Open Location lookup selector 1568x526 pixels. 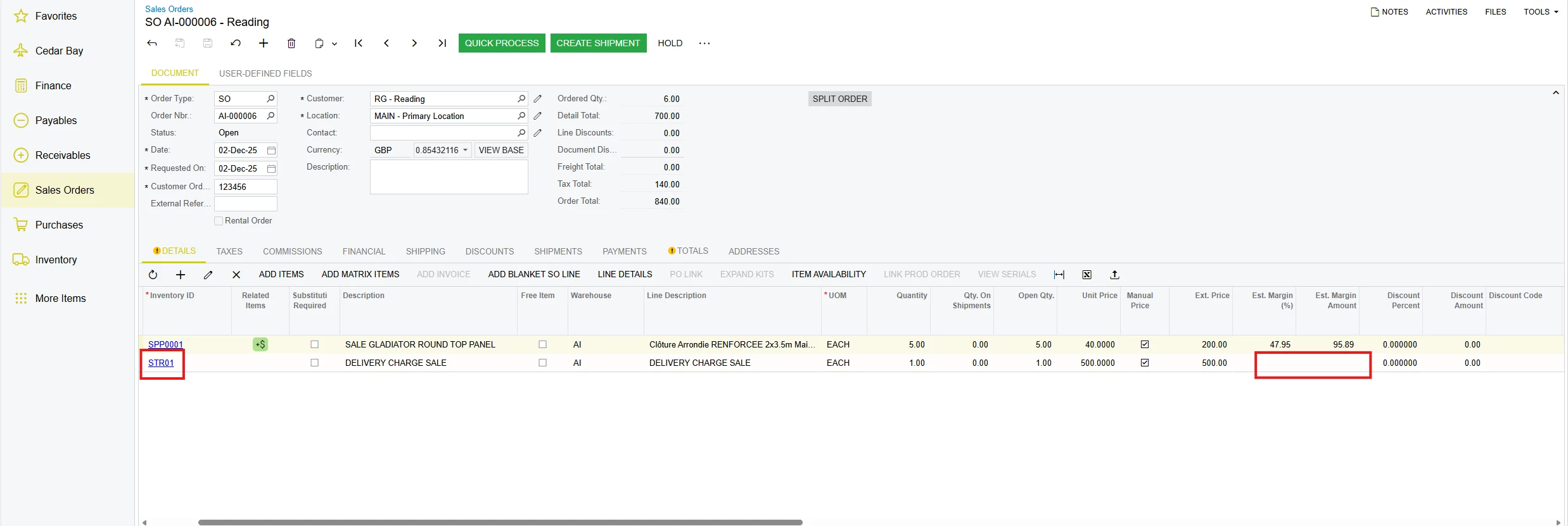521,116
